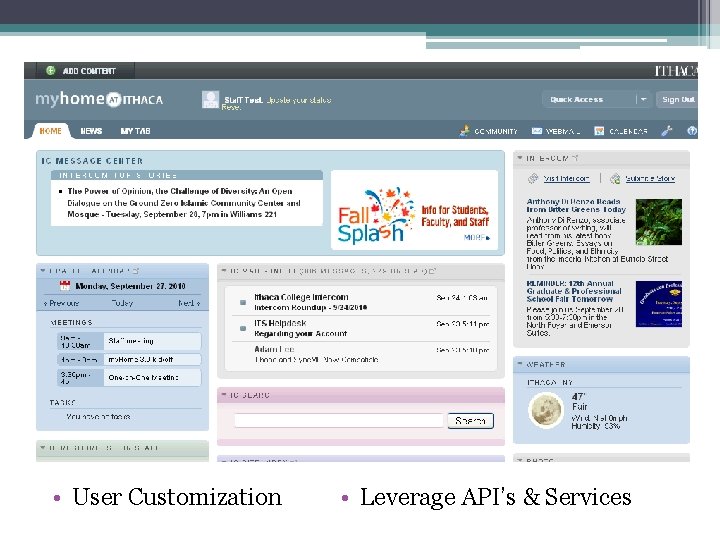Image resolution: width=720 pixels, height=540 pixels.
Task: Click the Visit Intercom icon
Action: pyautogui.click(x=533, y=178)
